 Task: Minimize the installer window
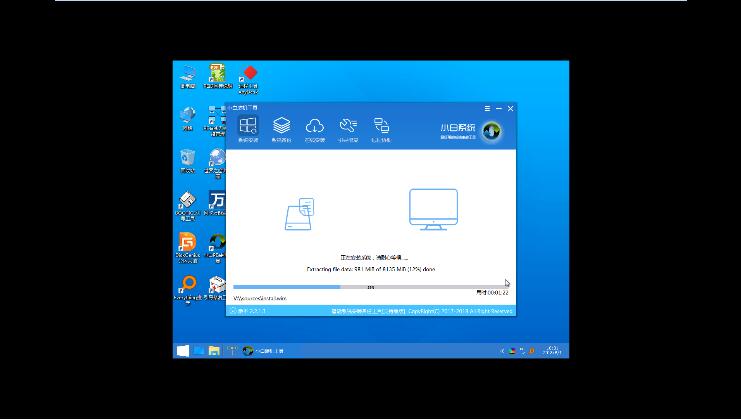[x=499, y=108]
